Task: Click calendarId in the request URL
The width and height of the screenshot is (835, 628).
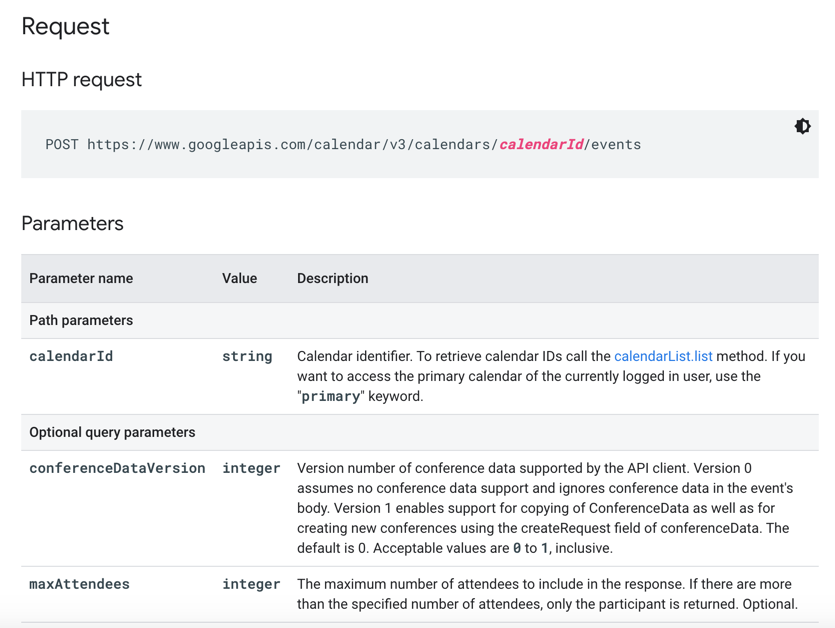Action: tap(541, 144)
